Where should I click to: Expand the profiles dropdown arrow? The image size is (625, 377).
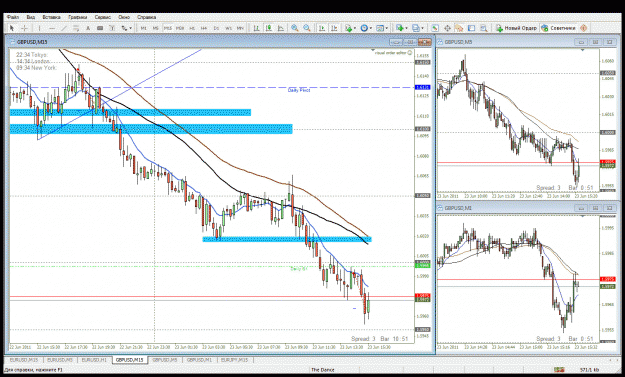click(423, 28)
